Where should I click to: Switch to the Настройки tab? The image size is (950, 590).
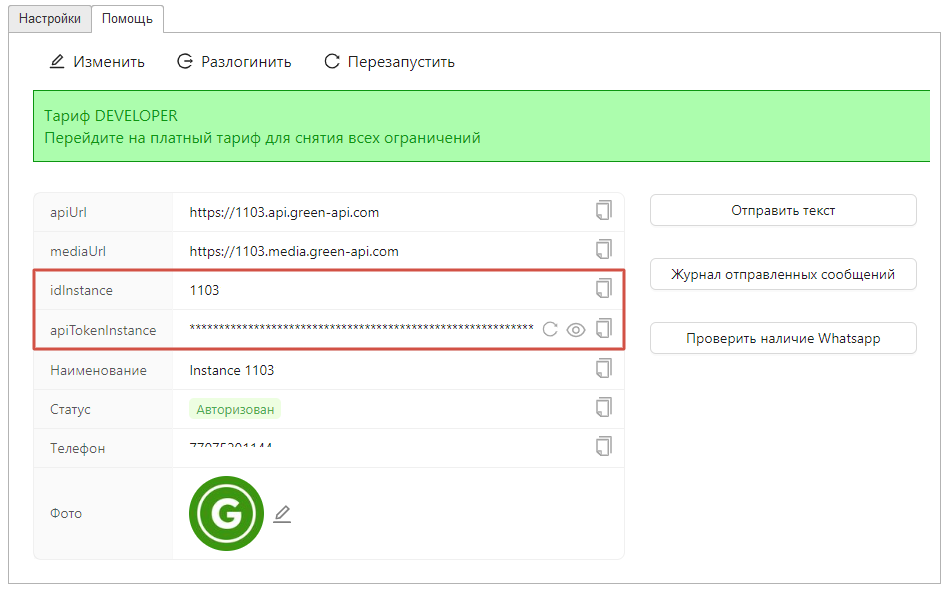[50, 18]
